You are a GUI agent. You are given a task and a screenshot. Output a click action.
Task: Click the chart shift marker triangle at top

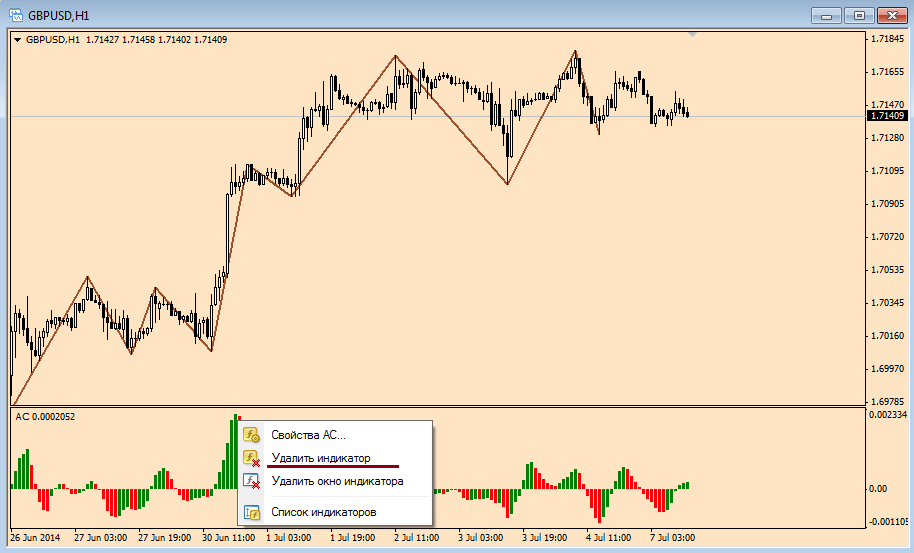point(692,36)
